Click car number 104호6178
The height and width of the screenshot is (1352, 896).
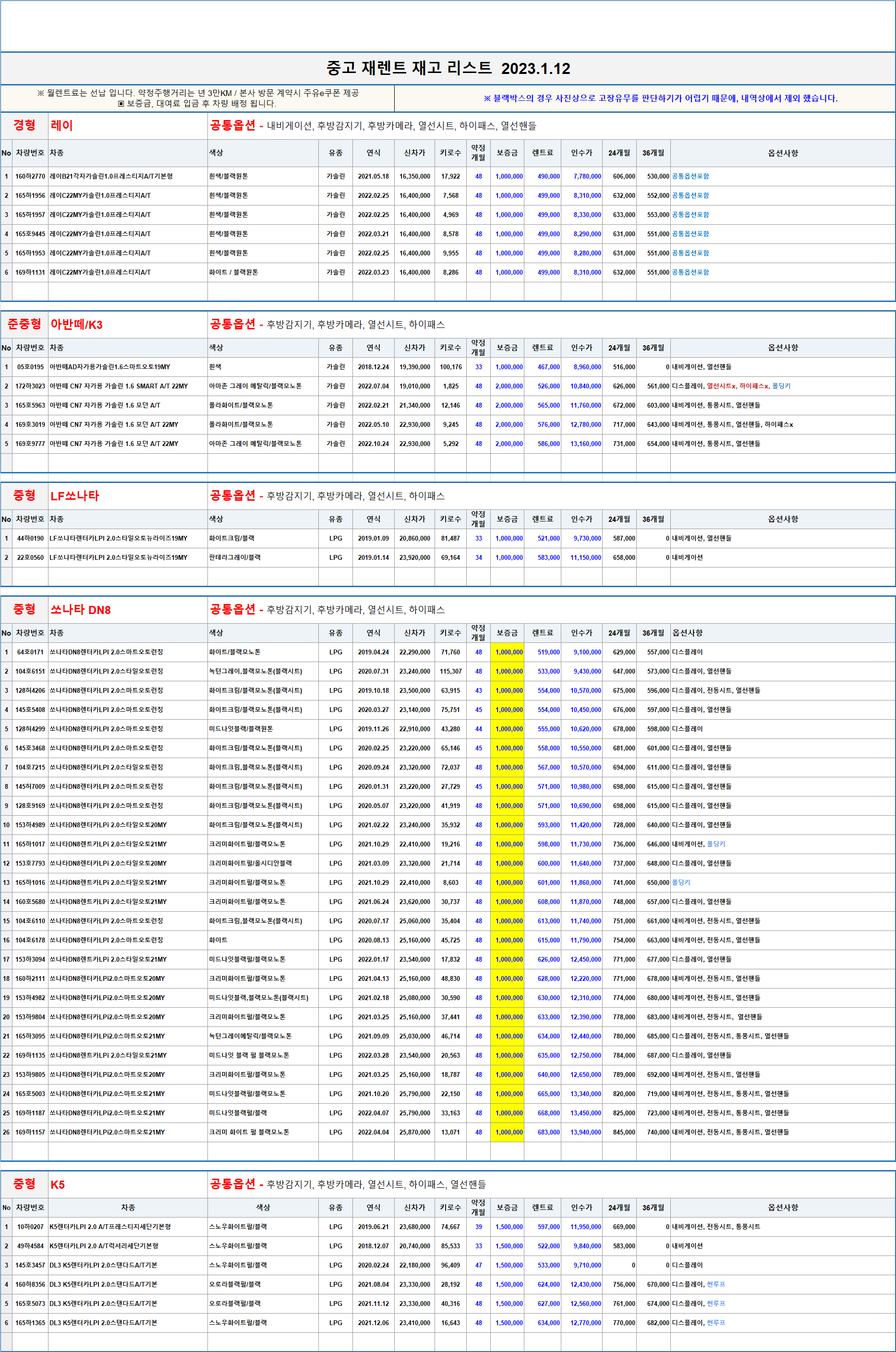click(x=30, y=940)
